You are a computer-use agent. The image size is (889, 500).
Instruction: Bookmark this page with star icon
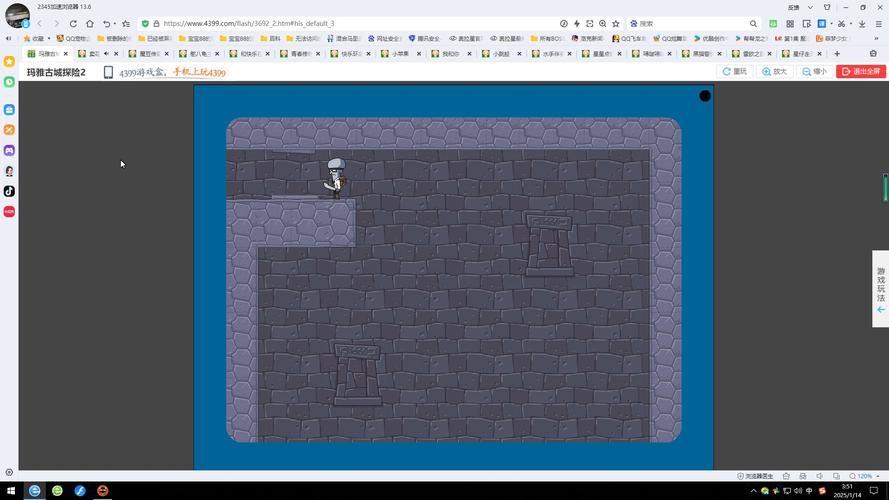pyautogui.click(x=616, y=24)
